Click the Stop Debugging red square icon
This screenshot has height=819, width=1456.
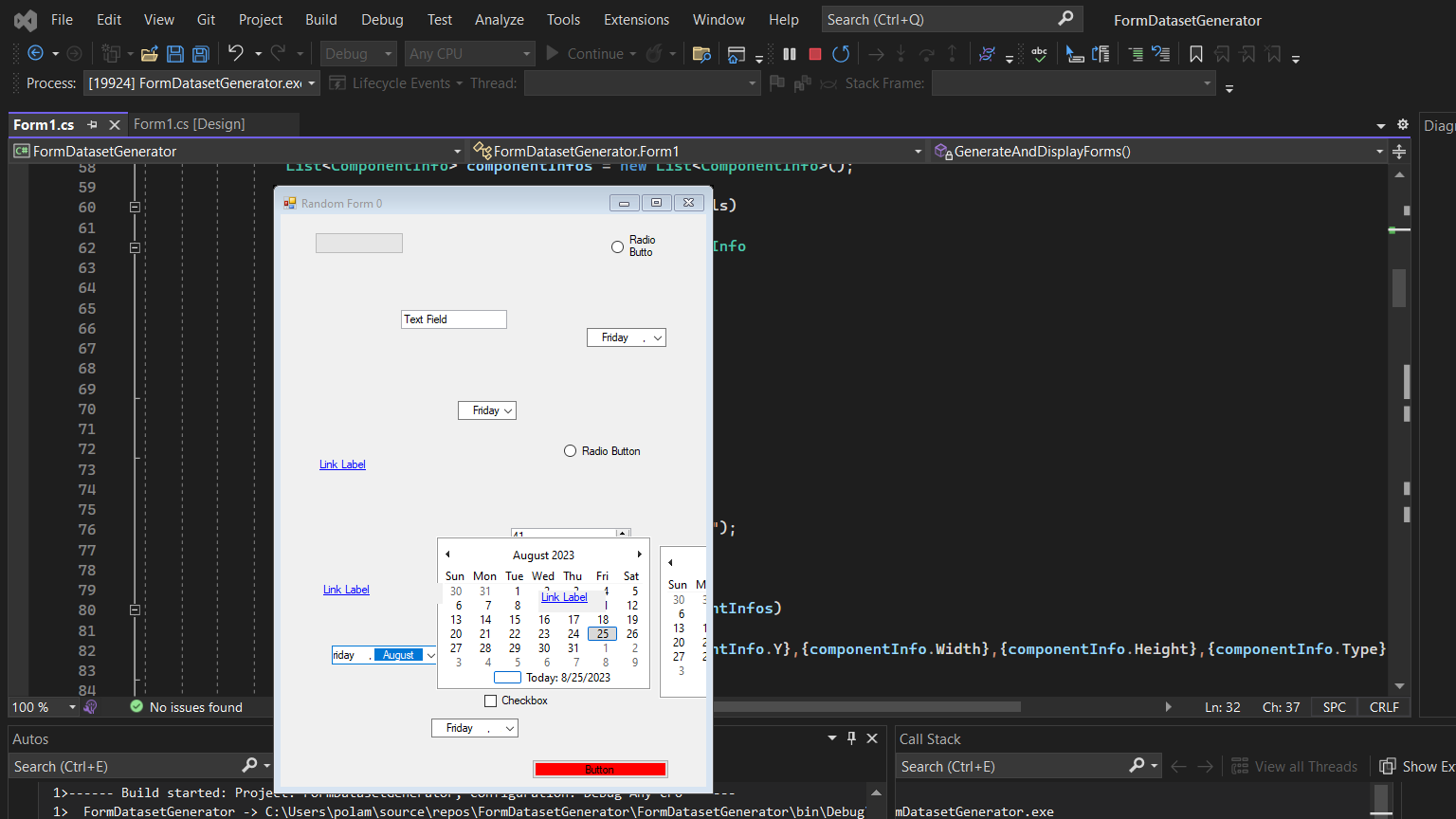[814, 54]
